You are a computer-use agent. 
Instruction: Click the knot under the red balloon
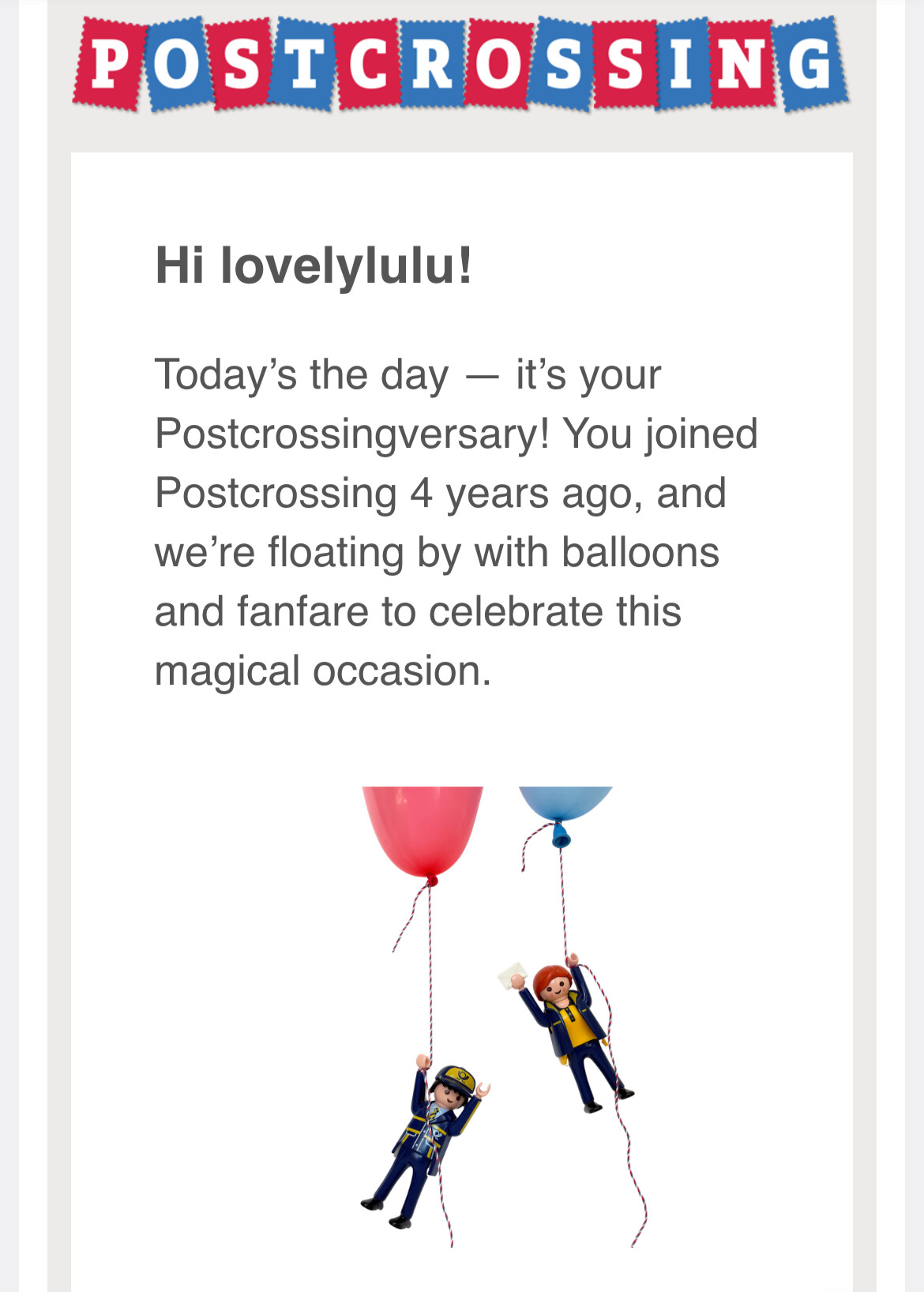pos(431,879)
